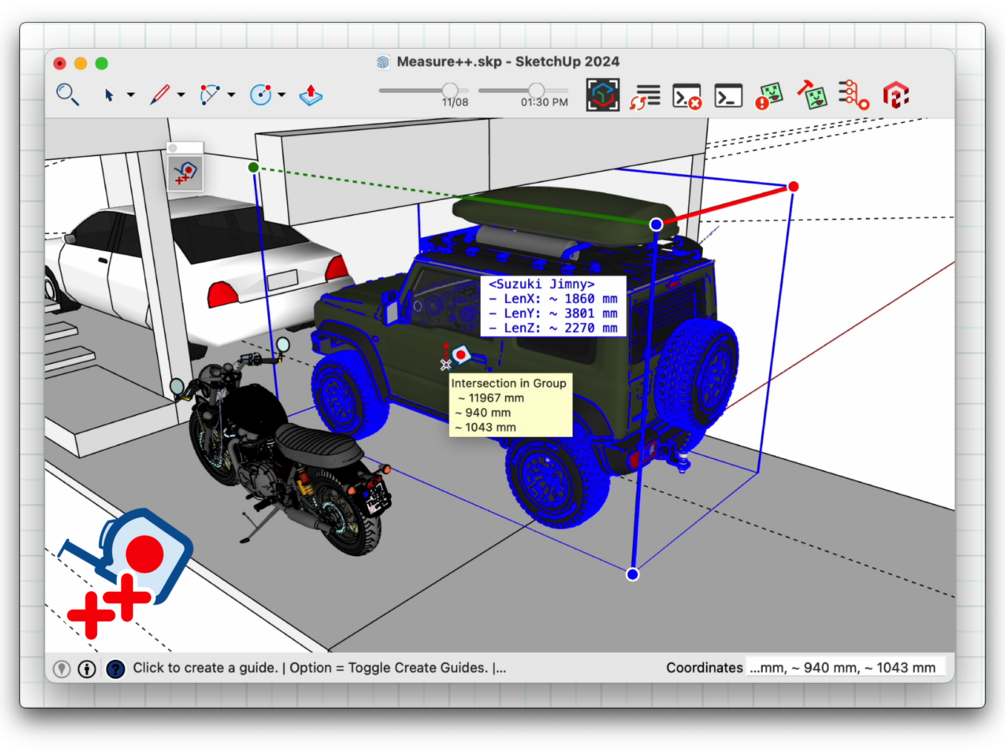Open the Circle tool dropdown arrow
This screenshot has width=1005, height=753.
(x=281, y=95)
